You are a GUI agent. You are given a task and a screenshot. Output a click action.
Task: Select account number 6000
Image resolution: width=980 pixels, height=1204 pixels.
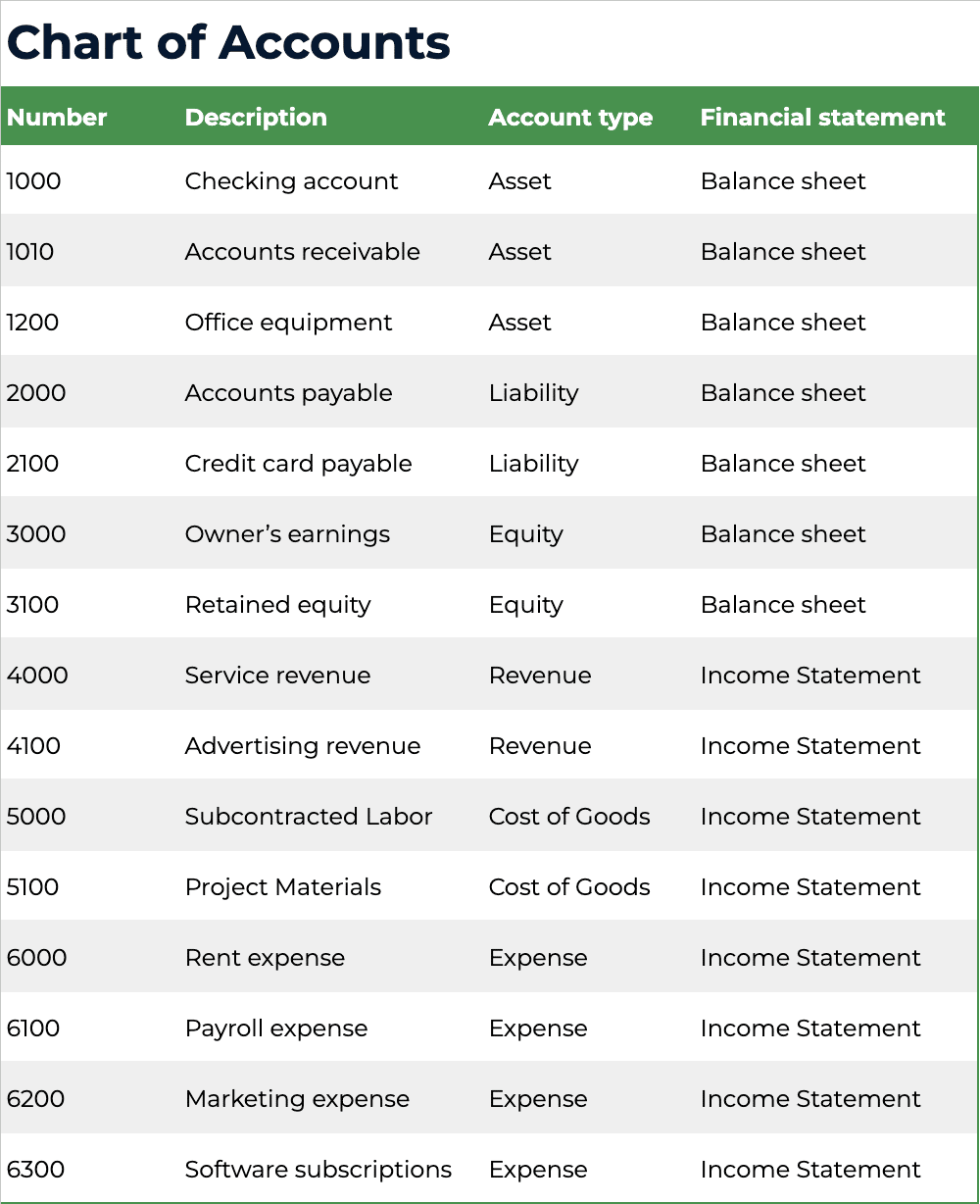pos(36,958)
